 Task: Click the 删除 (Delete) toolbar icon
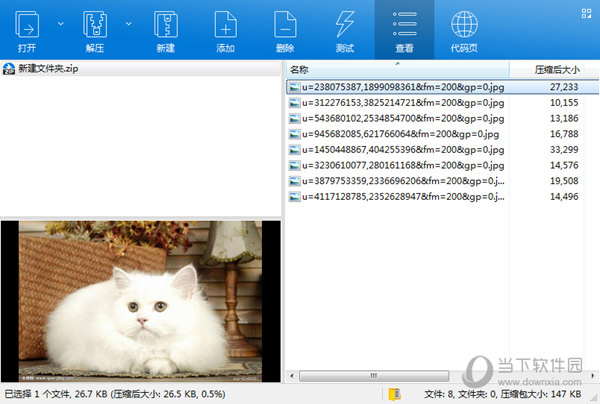(285, 25)
